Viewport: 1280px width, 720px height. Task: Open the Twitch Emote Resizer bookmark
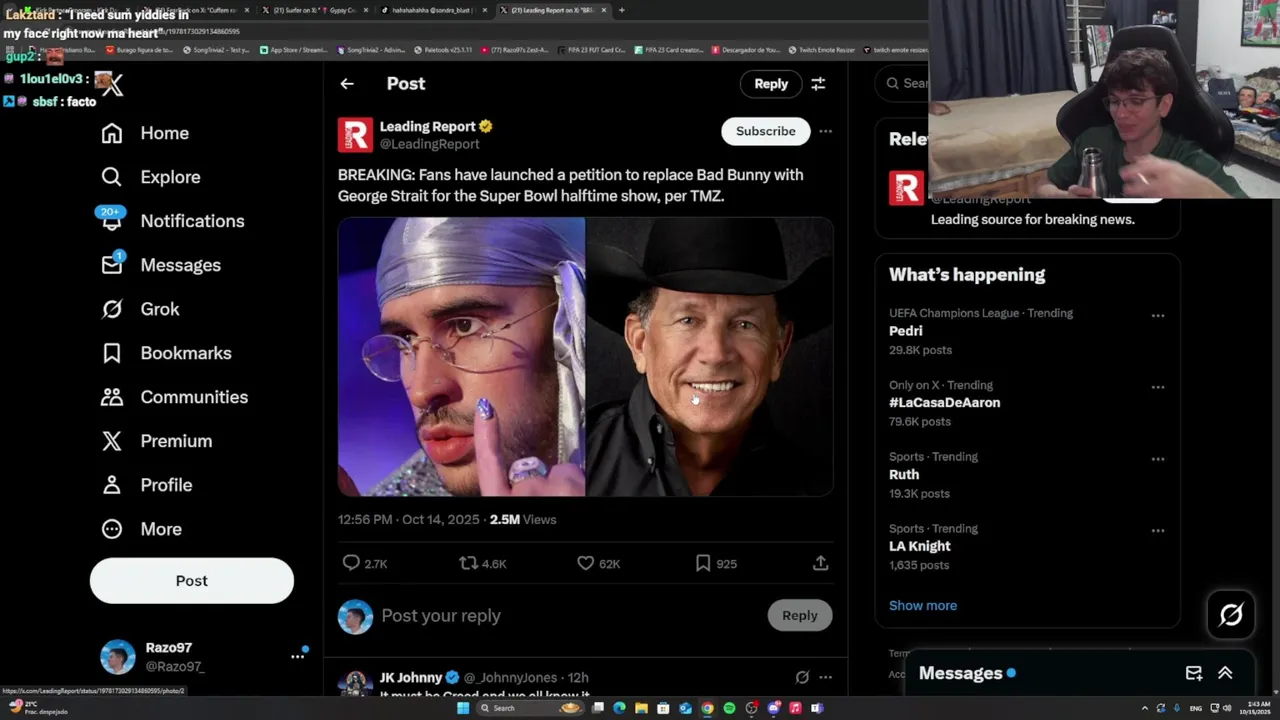point(822,49)
